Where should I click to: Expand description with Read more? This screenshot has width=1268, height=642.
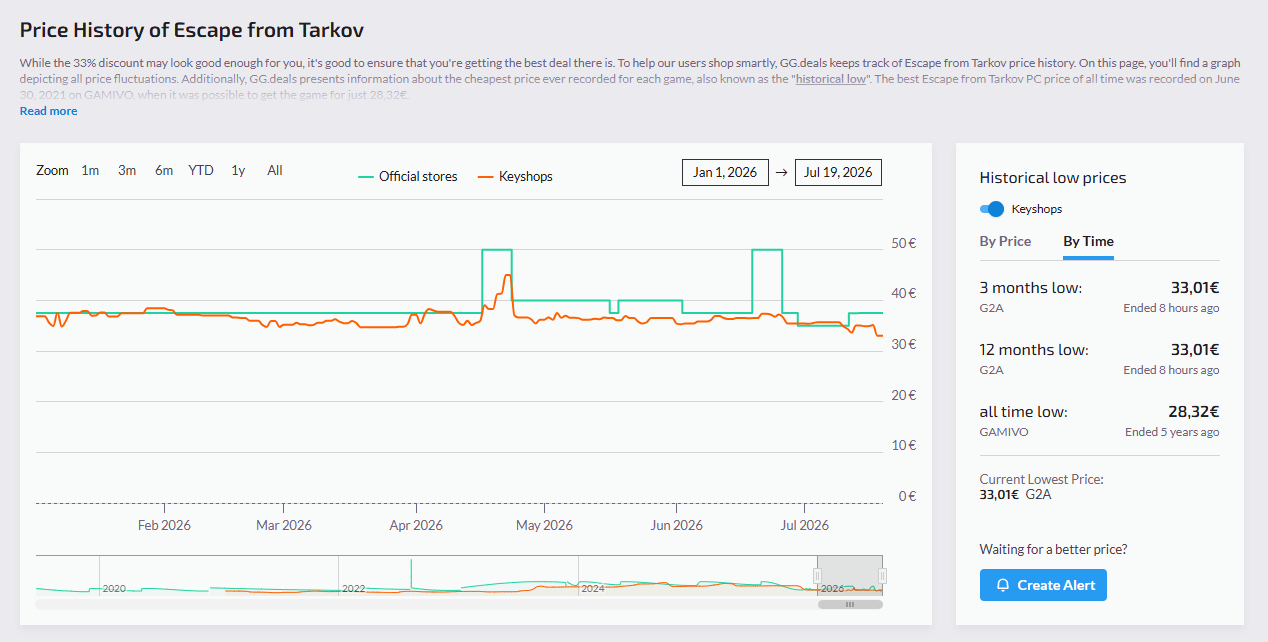pos(48,111)
